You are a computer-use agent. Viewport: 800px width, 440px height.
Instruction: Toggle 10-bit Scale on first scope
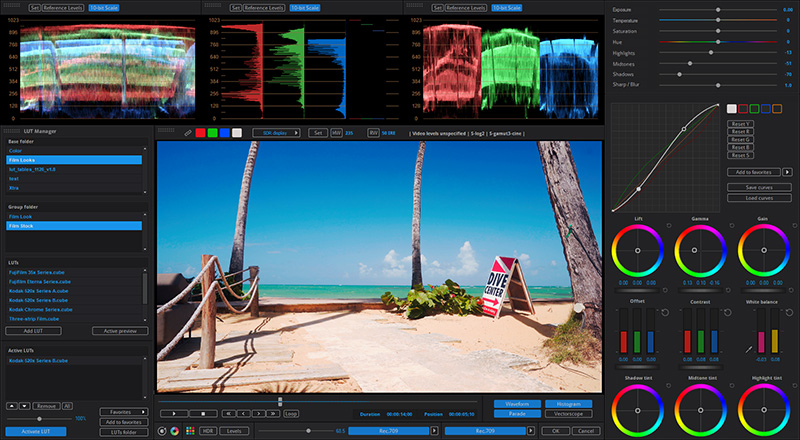coord(104,8)
